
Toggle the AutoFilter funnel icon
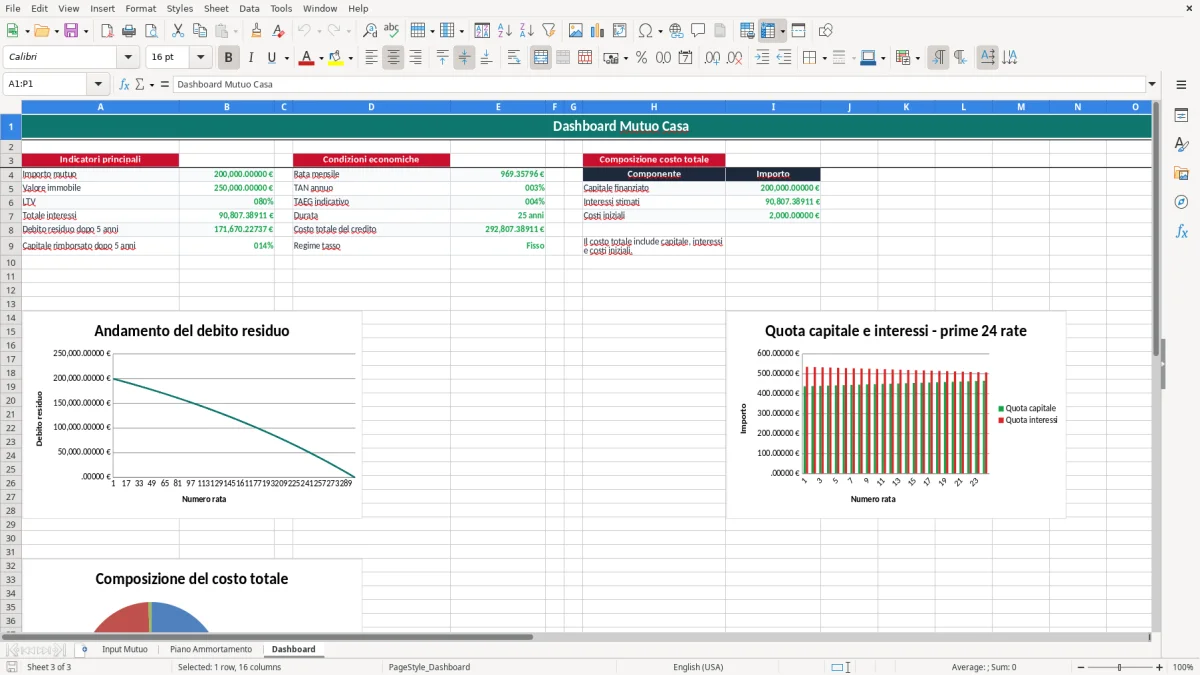[x=548, y=31]
